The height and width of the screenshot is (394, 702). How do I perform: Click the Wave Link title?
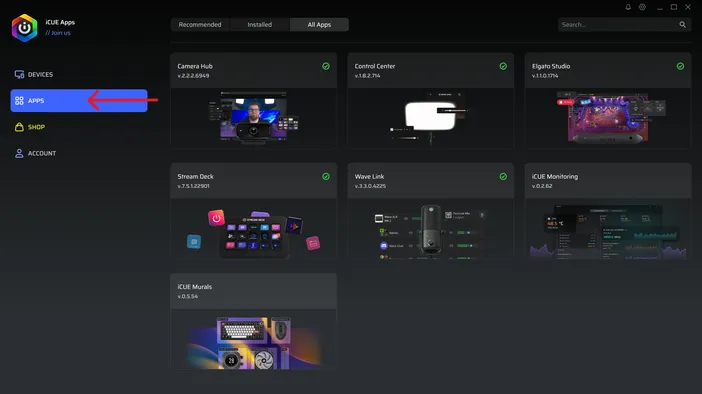(x=369, y=176)
